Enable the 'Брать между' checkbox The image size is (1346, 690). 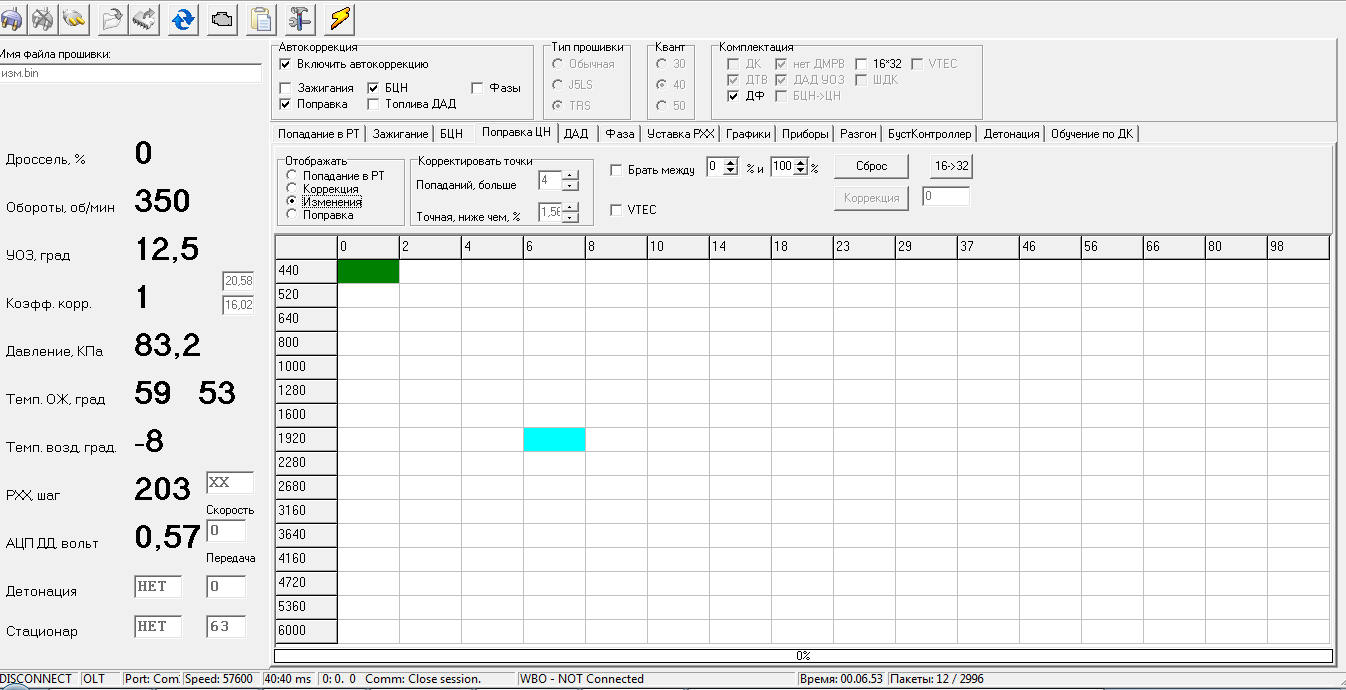pos(616,170)
